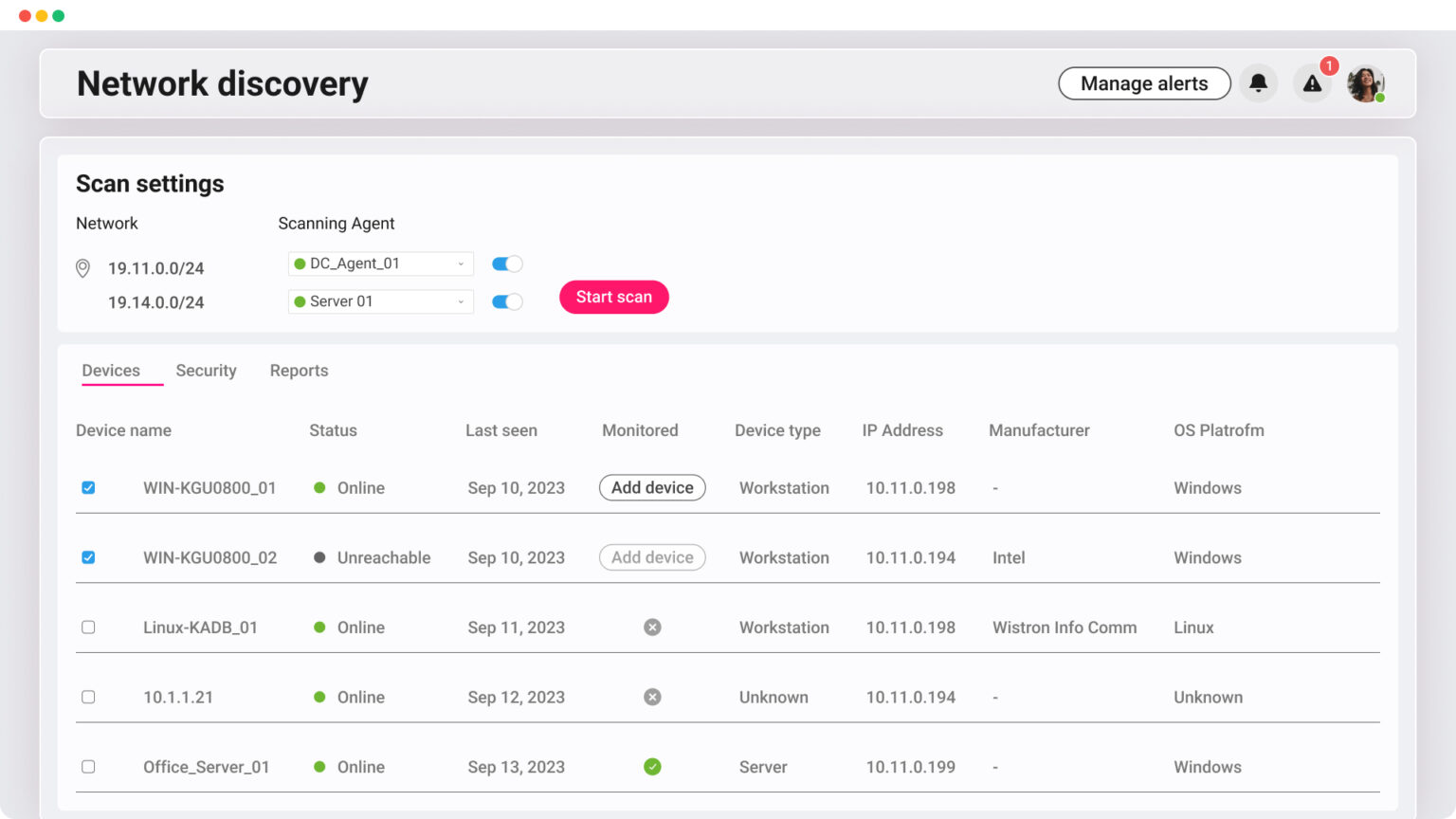Open the user profile avatar

(1365, 83)
